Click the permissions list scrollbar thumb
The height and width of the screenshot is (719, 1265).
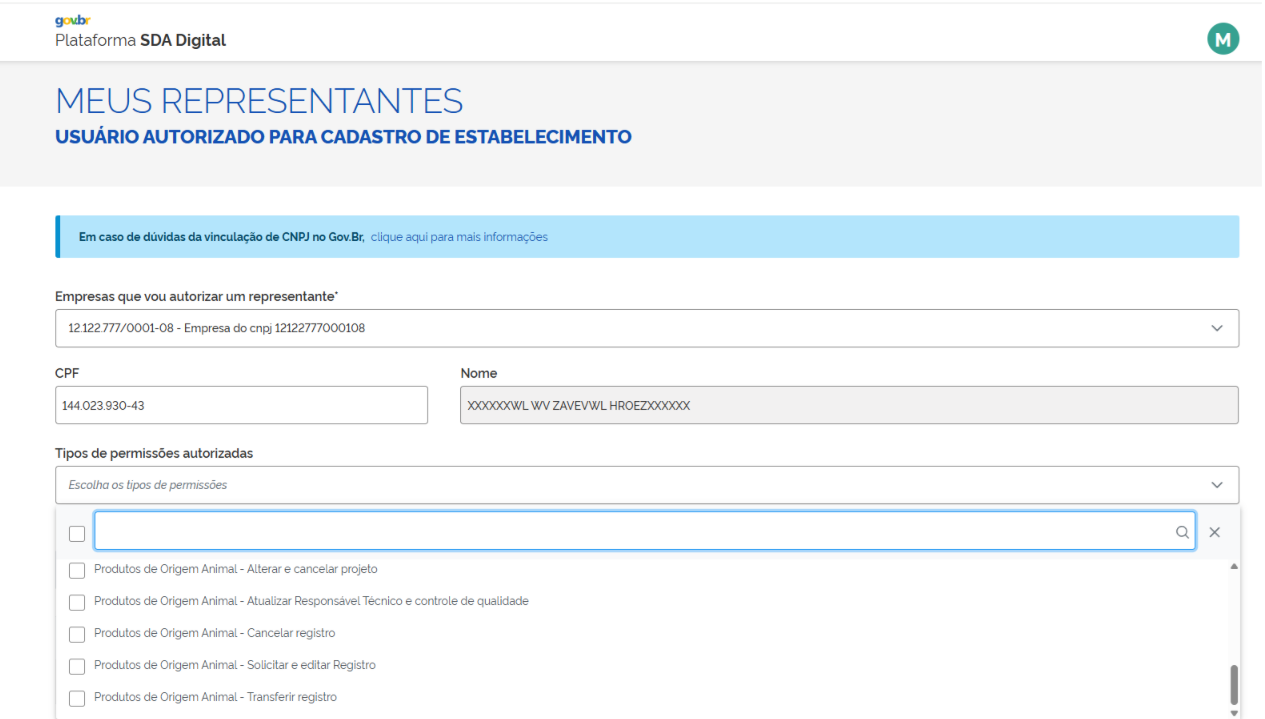click(x=1233, y=684)
